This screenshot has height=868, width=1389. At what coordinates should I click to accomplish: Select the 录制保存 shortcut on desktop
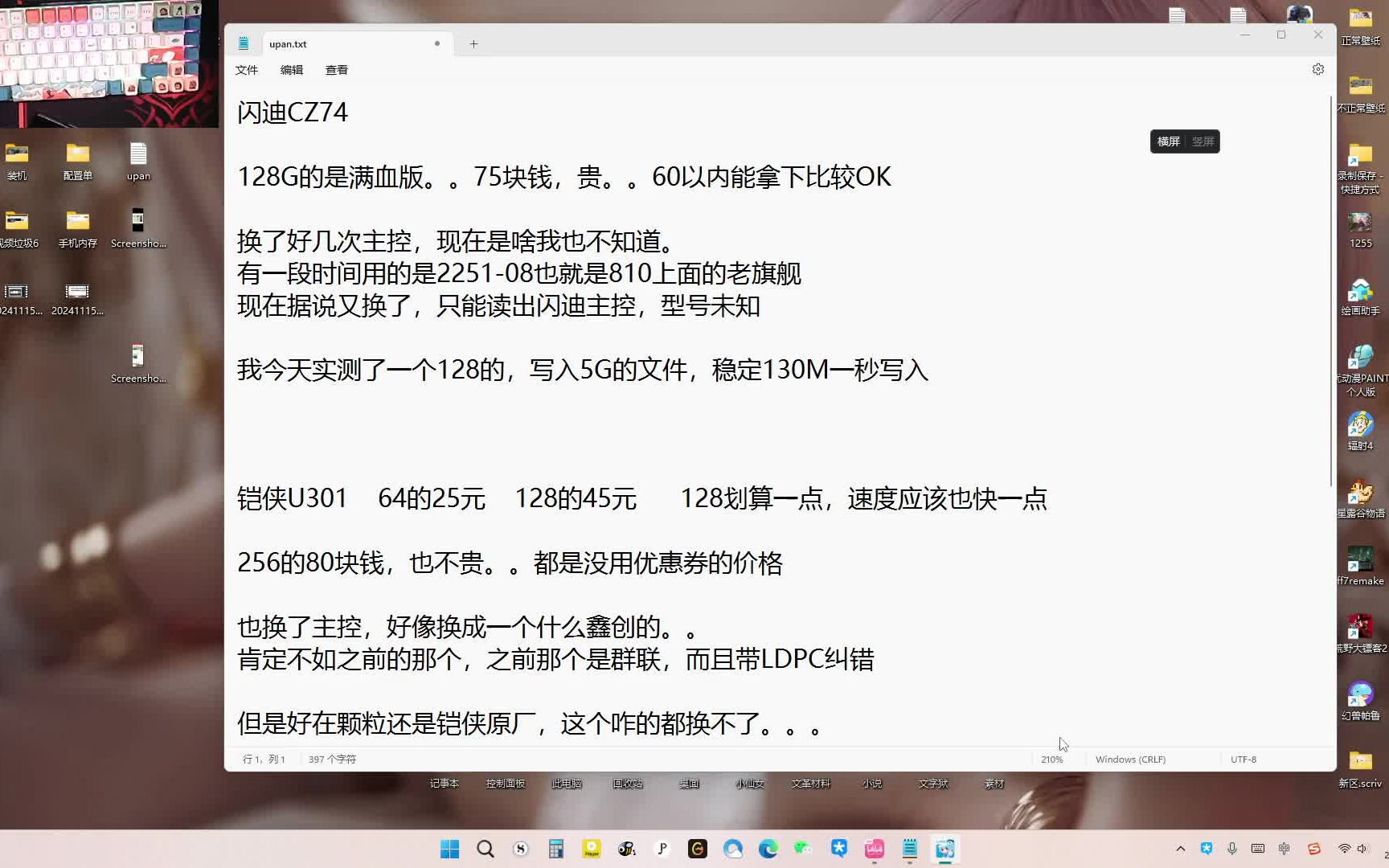point(1360,167)
